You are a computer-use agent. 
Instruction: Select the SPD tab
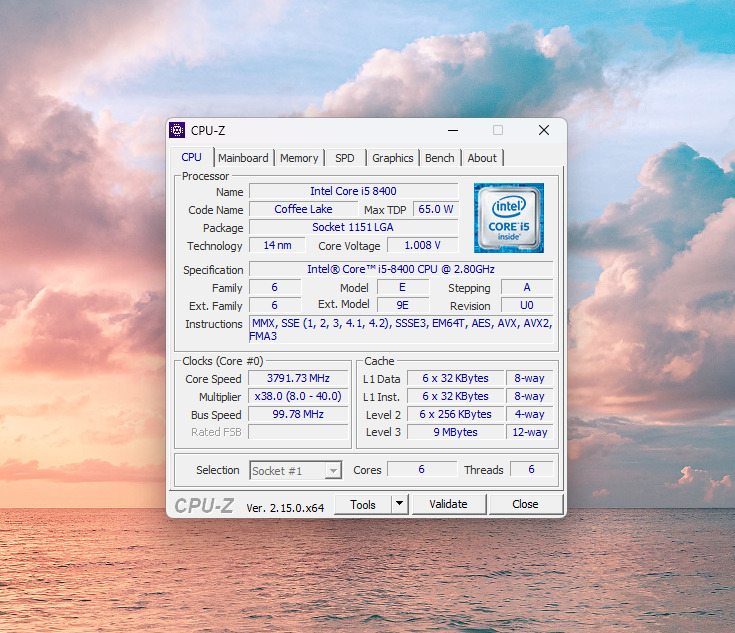345,158
